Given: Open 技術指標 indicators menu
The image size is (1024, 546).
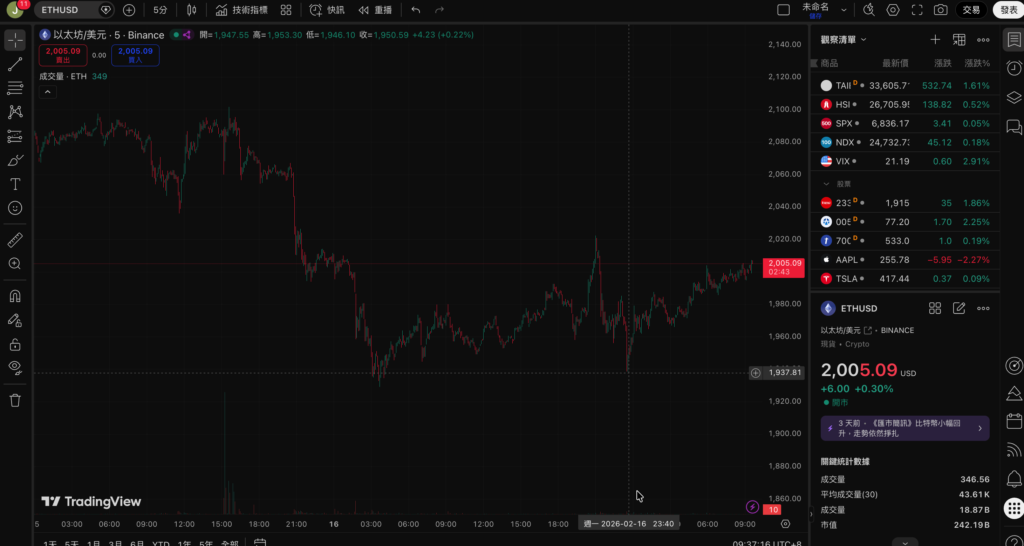Looking at the screenshot, I should tap(241, 10).
